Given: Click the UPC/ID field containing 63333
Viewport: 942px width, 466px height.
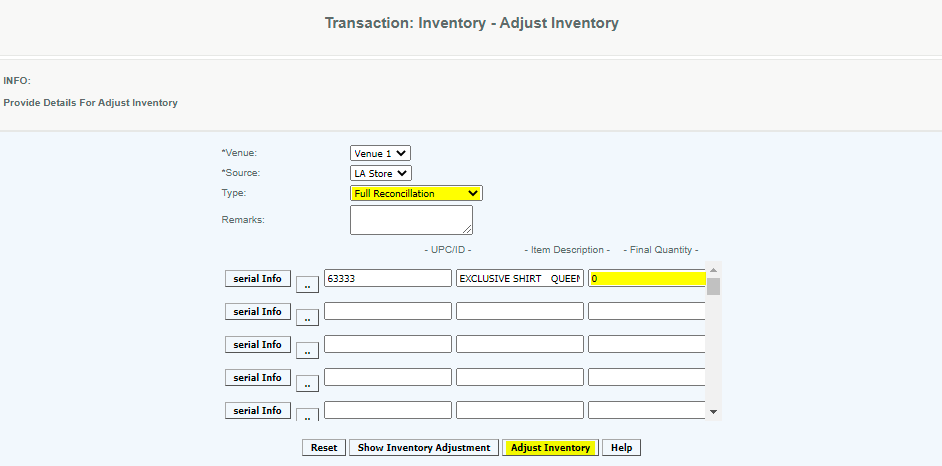Looking at the screenshot, I should [387, 279].
